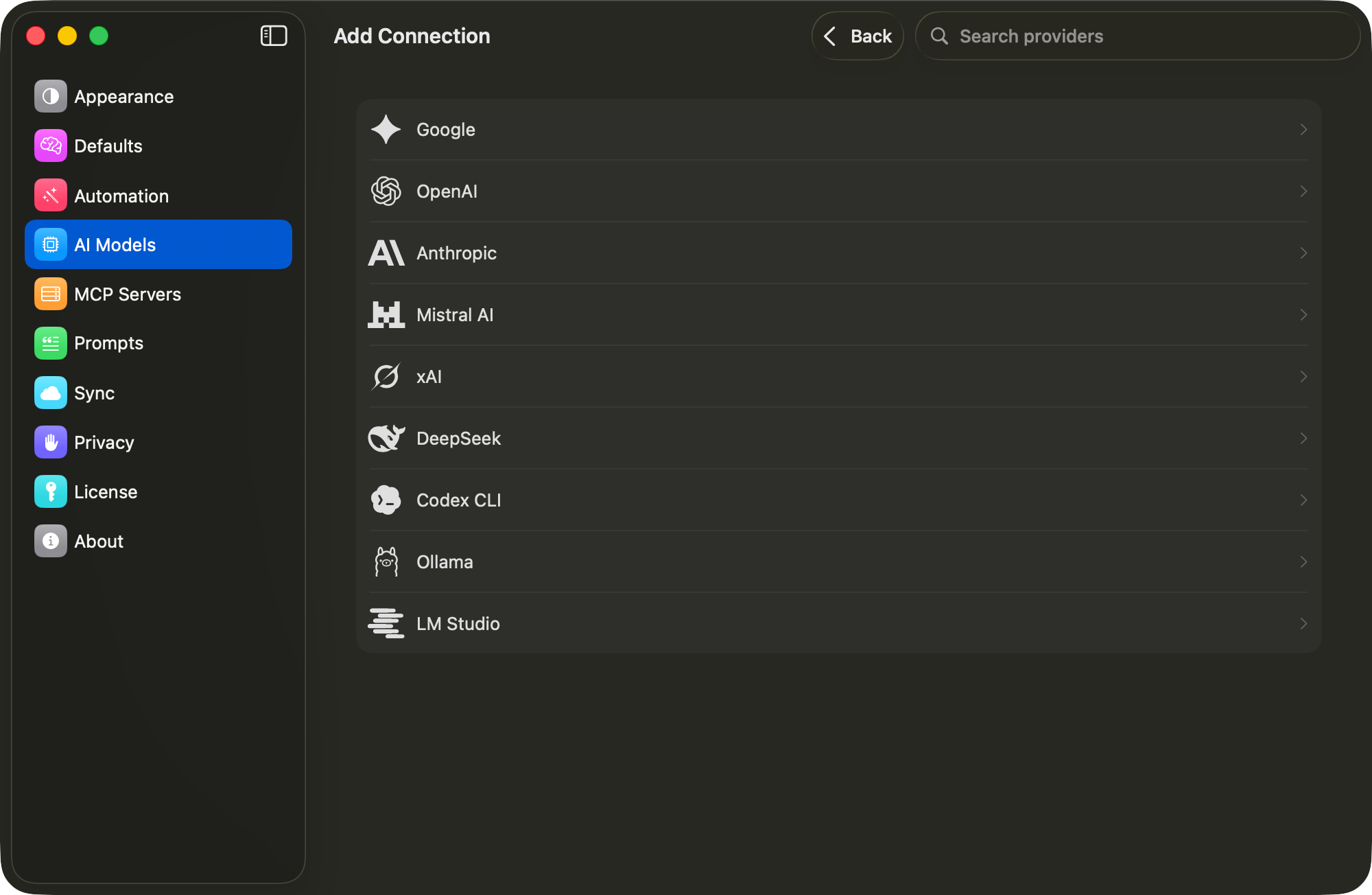Select the Codex CLI provider name
This screenshot has width=1372, height=895.
point(458,500)
